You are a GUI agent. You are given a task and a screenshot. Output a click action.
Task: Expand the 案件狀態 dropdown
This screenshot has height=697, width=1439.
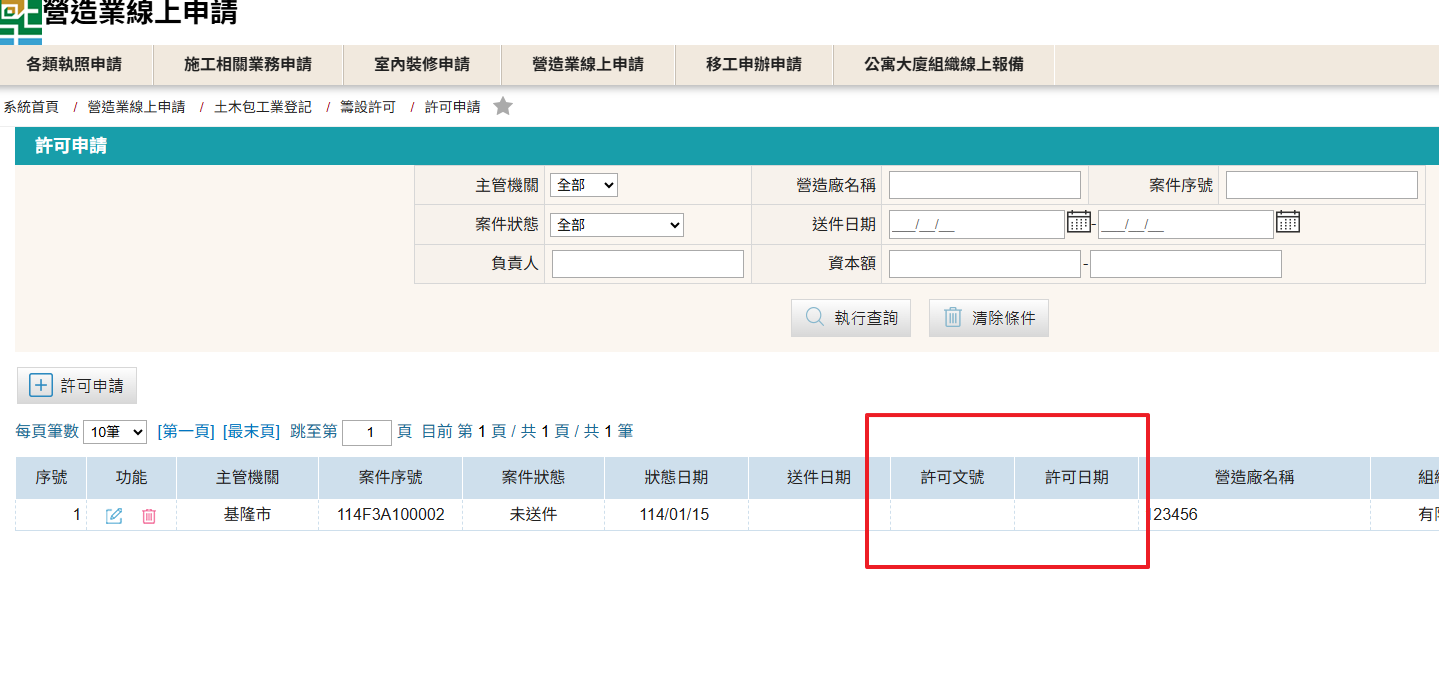click(616, 225)
